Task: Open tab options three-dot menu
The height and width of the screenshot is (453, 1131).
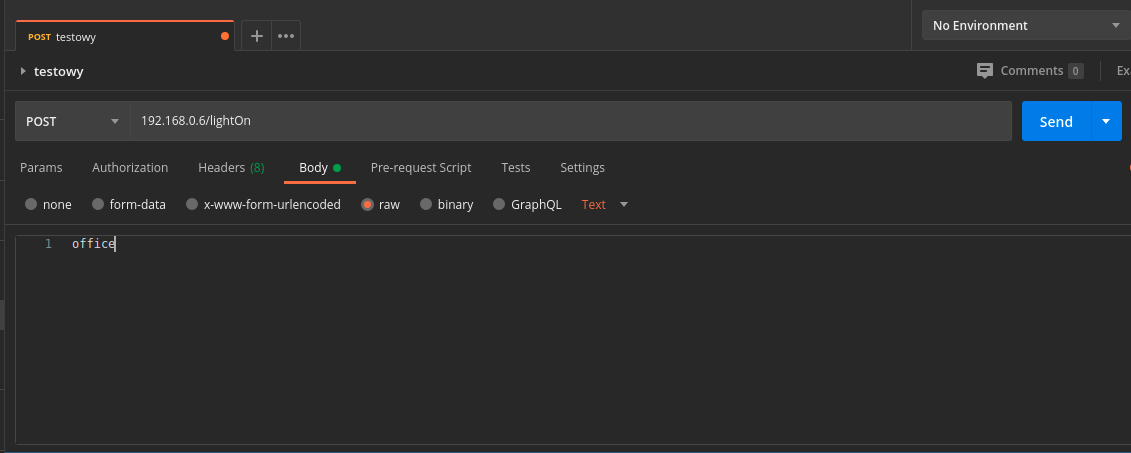Action: 286,36
